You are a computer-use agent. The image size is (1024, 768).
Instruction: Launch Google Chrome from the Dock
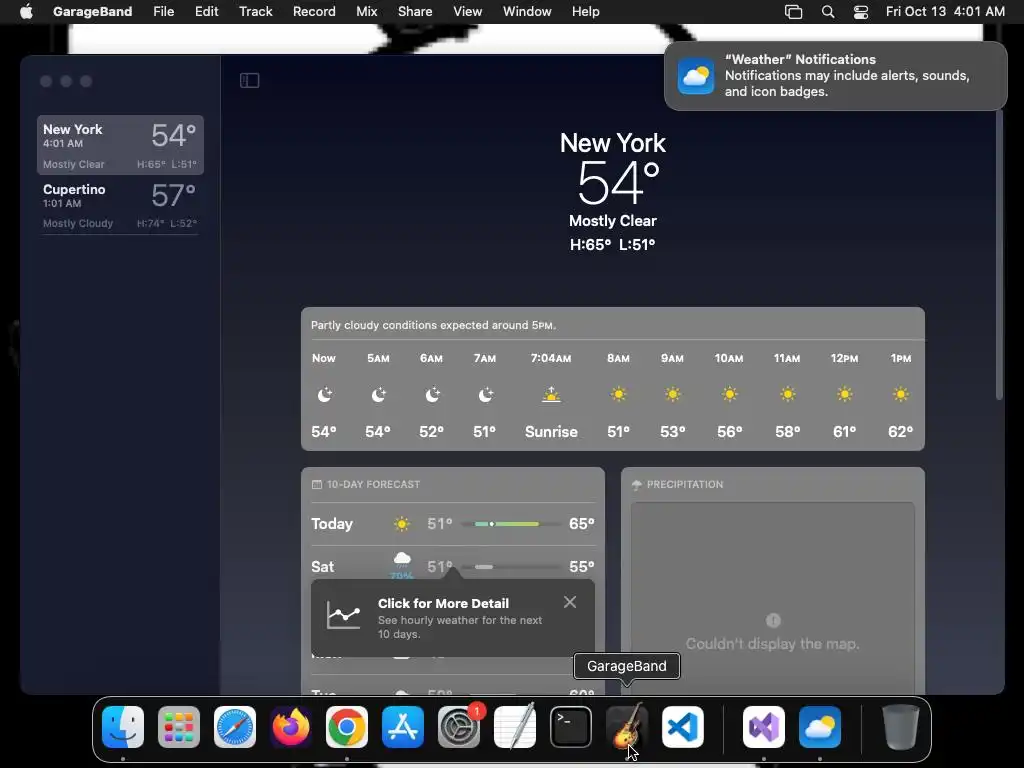pos(347,727)
